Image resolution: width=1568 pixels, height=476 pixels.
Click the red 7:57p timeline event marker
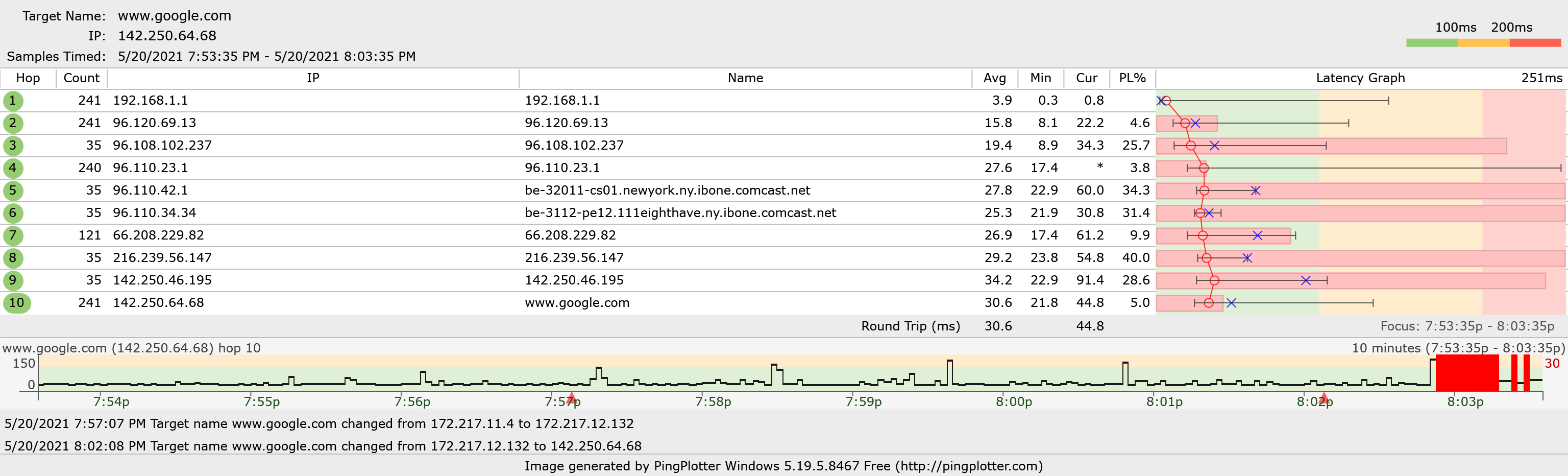point(571,399)
